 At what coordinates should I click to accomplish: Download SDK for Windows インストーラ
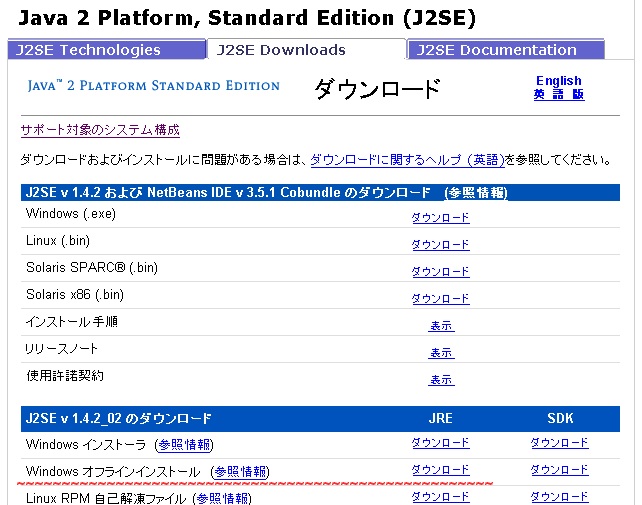[x=560, y=443]
